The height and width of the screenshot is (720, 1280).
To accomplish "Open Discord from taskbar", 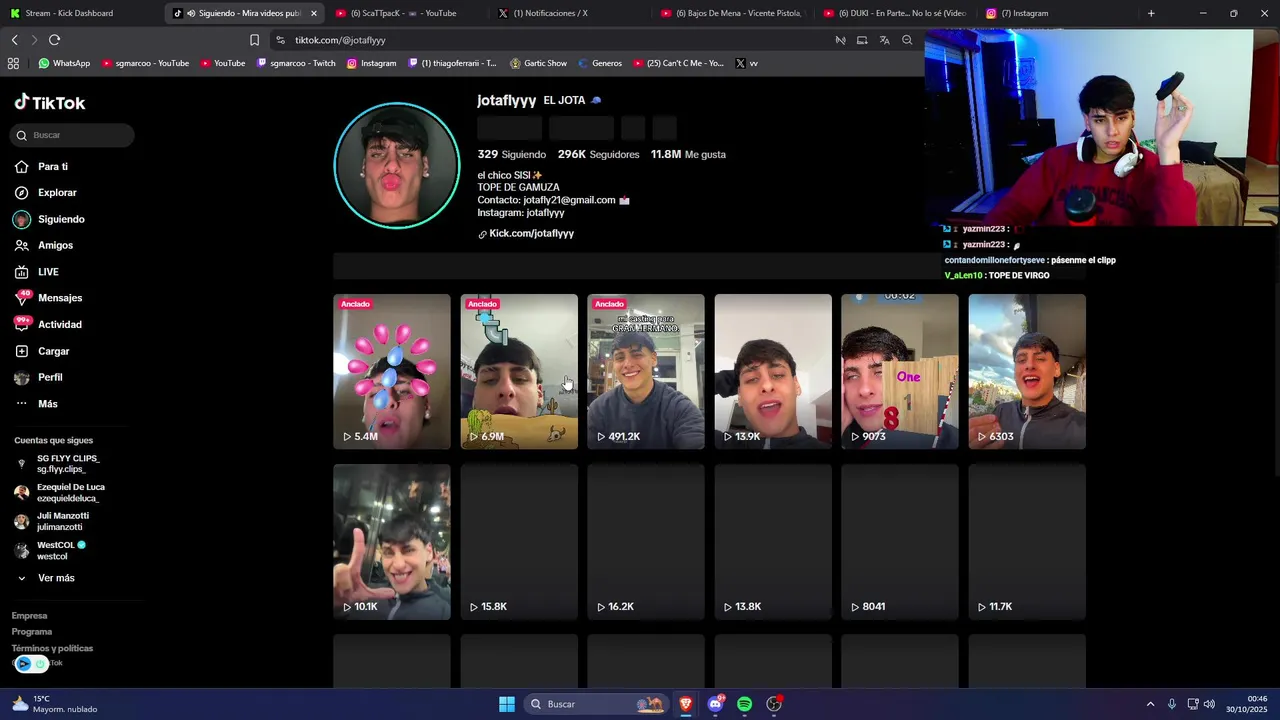I will pos(715,704).
